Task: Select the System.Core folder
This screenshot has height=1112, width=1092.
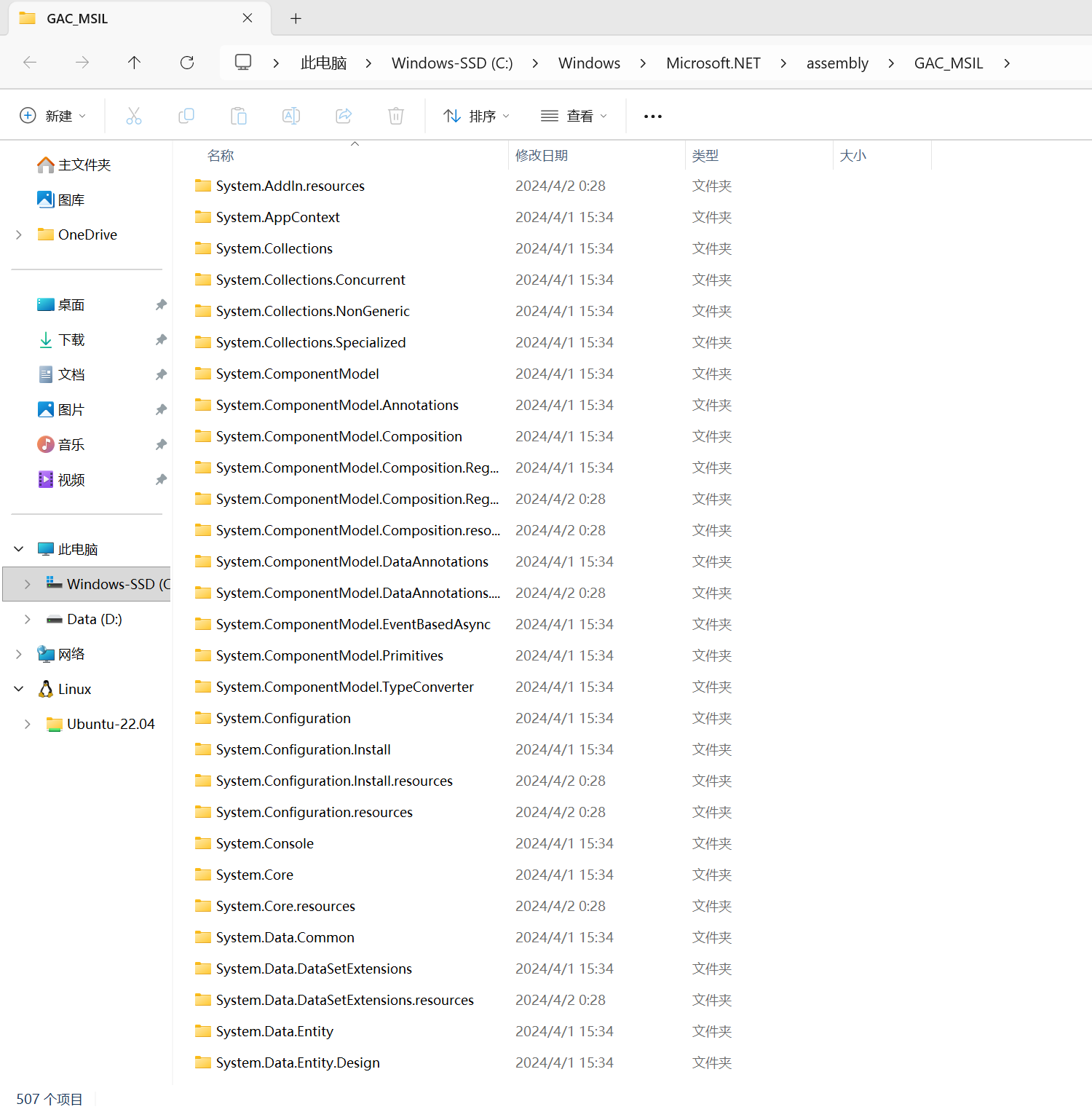Action: [x=255, y=875]
